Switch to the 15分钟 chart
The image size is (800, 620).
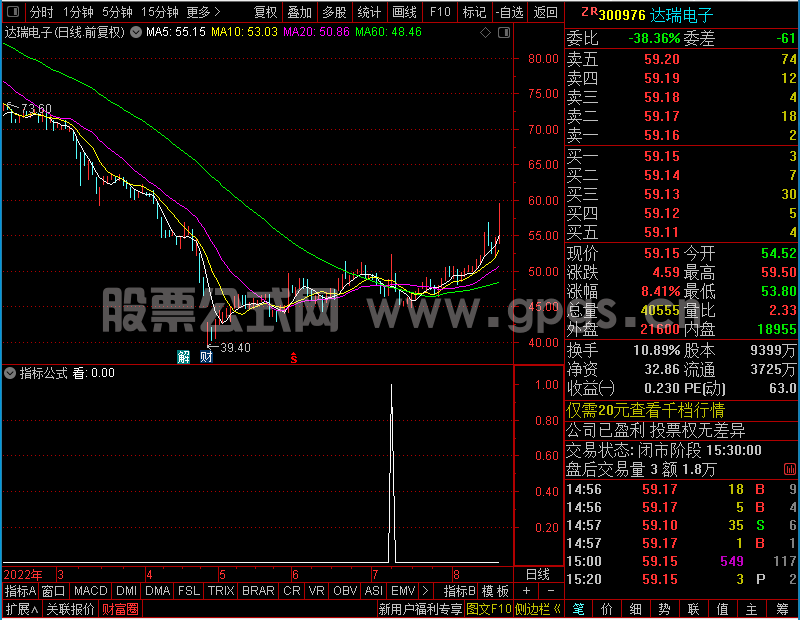tap(159, 12)
